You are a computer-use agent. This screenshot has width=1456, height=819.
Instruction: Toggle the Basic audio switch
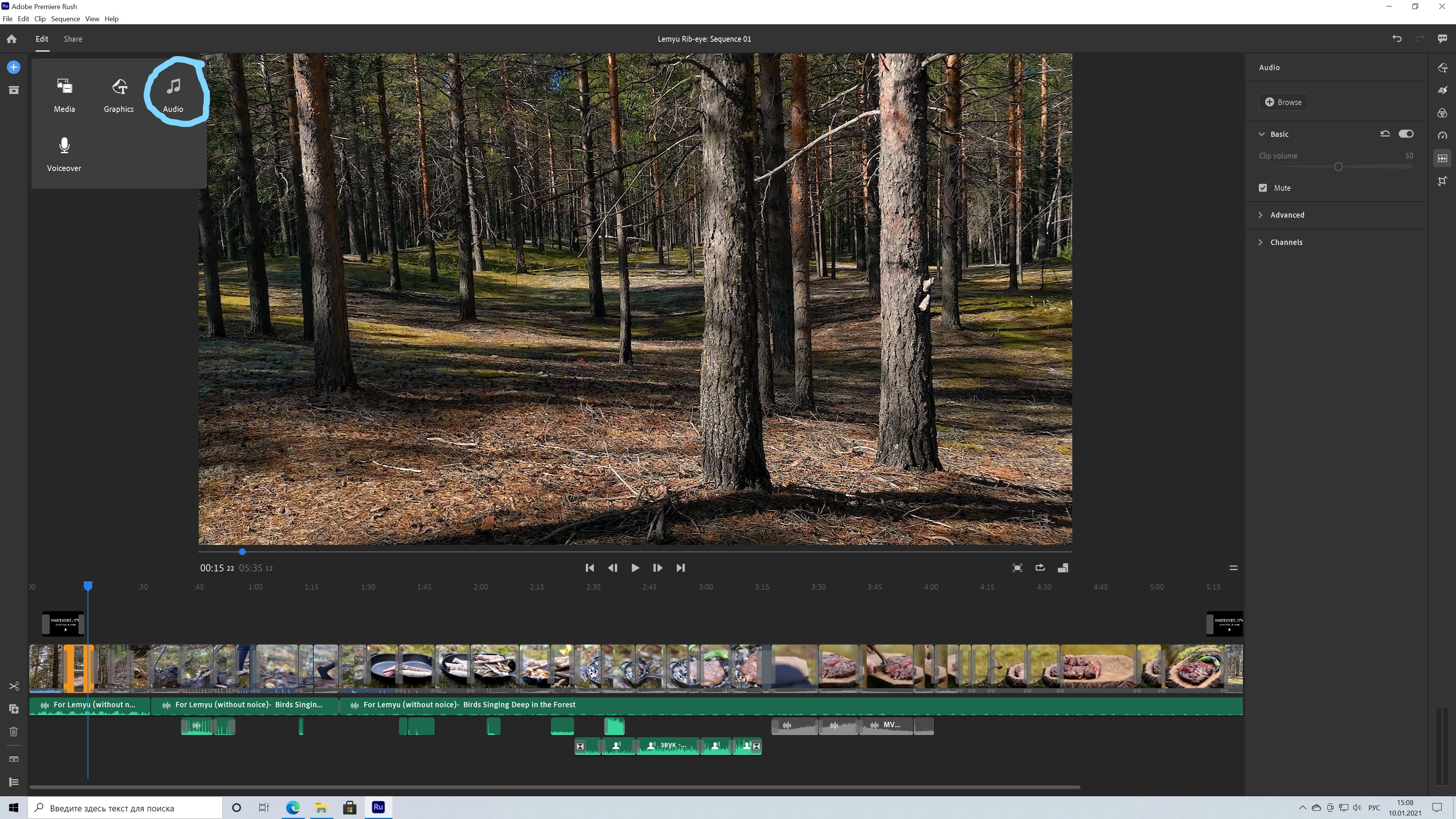(x=1406, y=134)
